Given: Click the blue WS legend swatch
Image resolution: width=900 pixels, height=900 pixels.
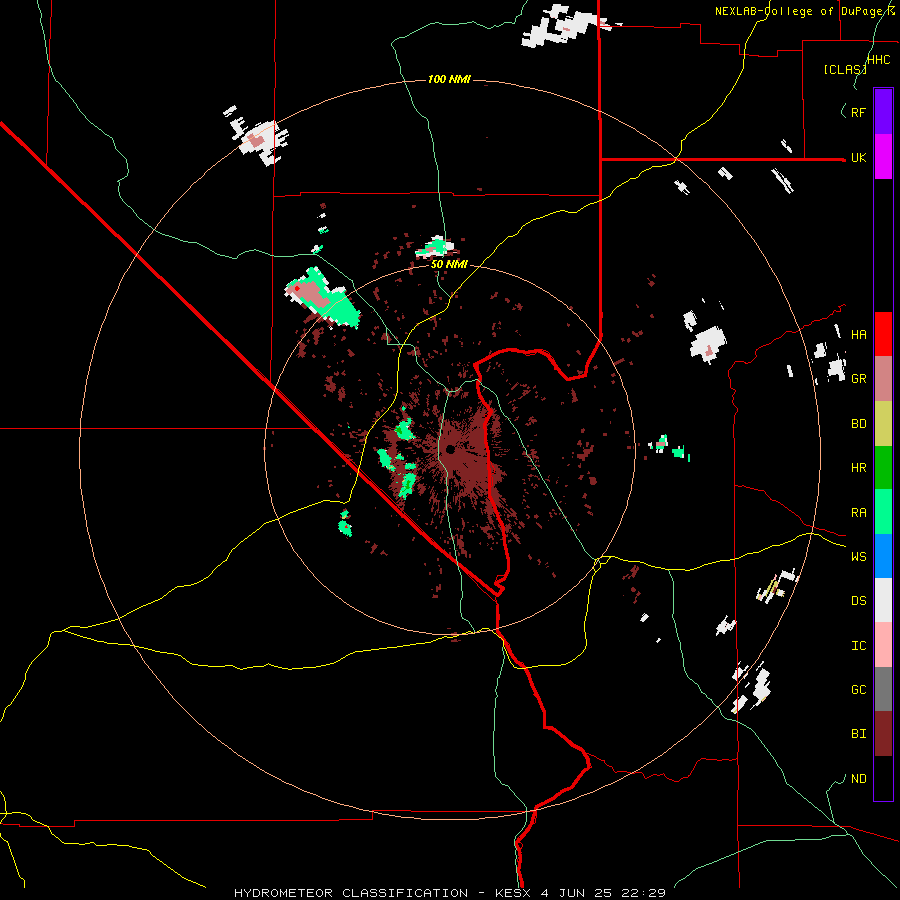Looking at the screenshot, I should coord(883,556).
